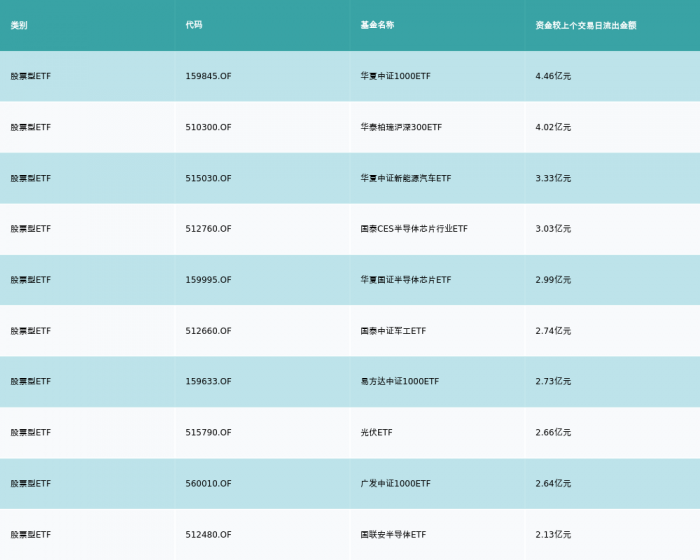Image resolution: width=700 pixels, height=560 pixels.
Task: Click the 2.66亿元 outflow value
Action: [x=553, y=433]
